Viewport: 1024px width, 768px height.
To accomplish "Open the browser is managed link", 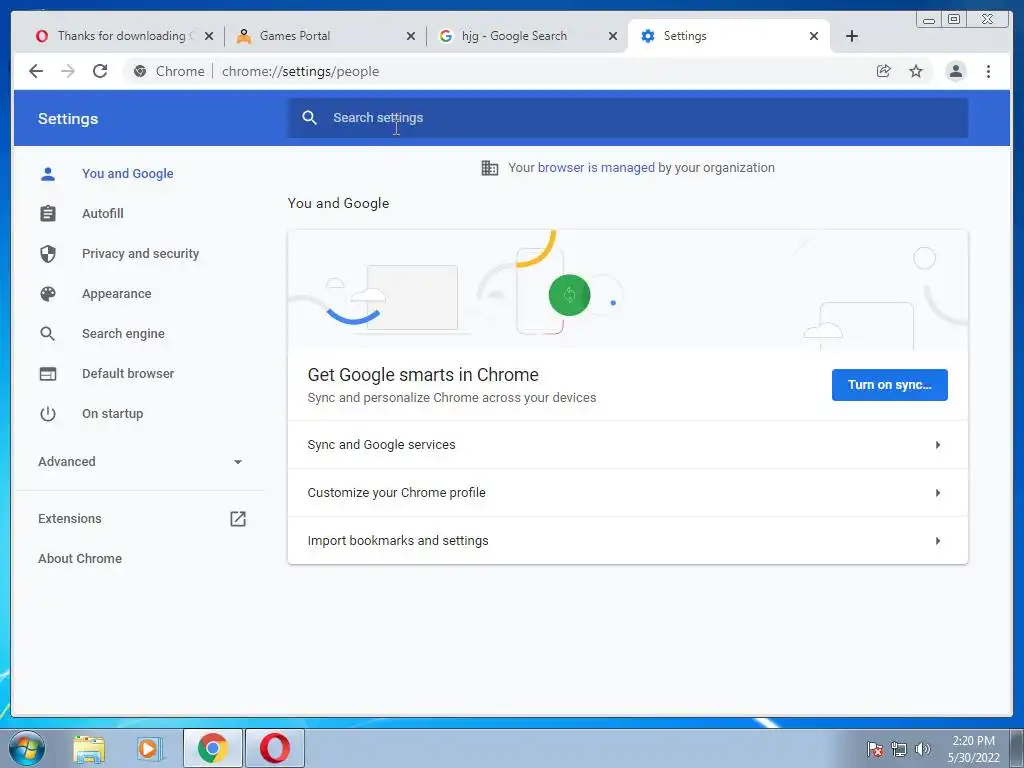I will tap(596, 168).
